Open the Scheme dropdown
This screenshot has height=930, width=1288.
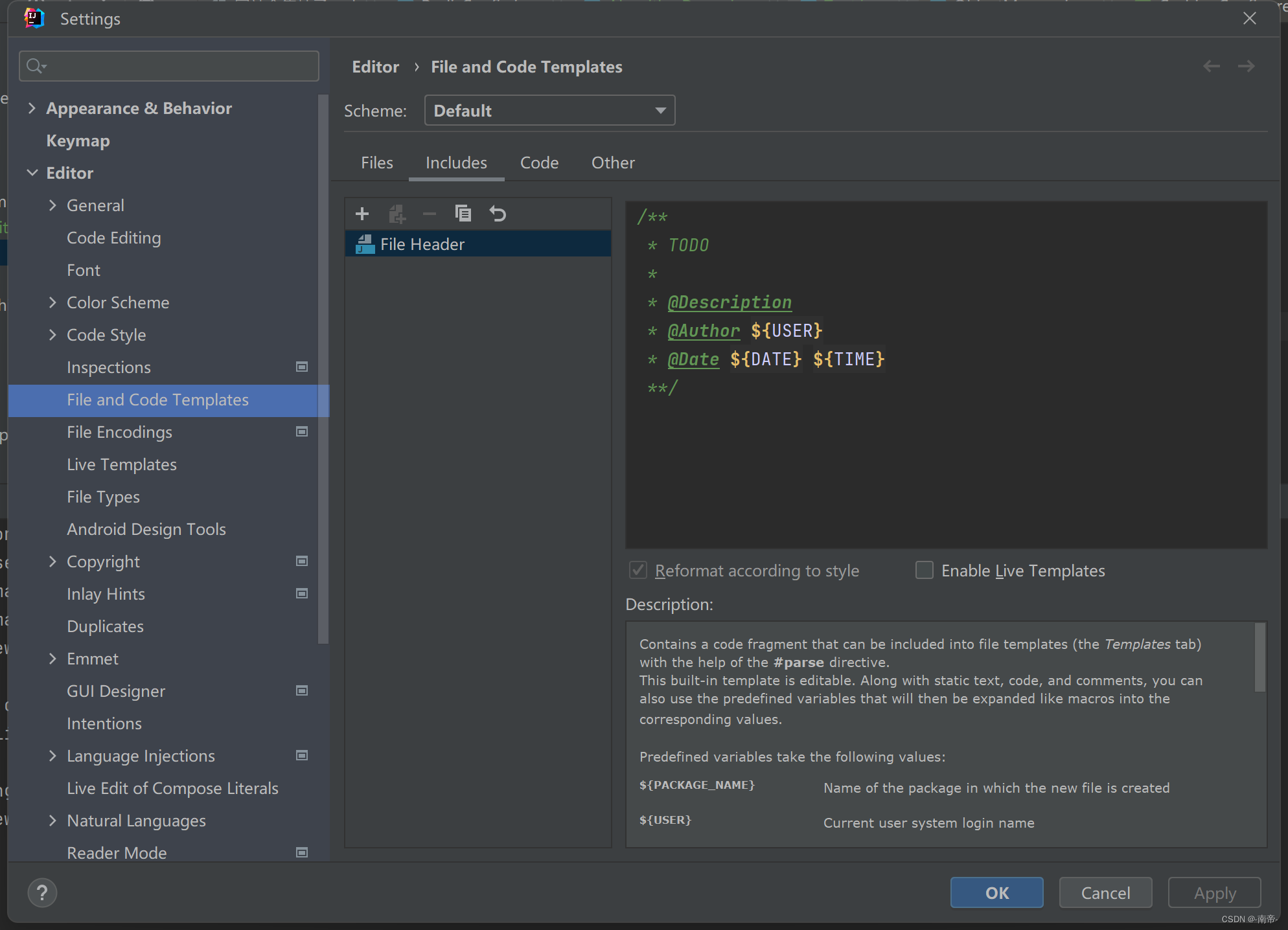click(549, 111)
